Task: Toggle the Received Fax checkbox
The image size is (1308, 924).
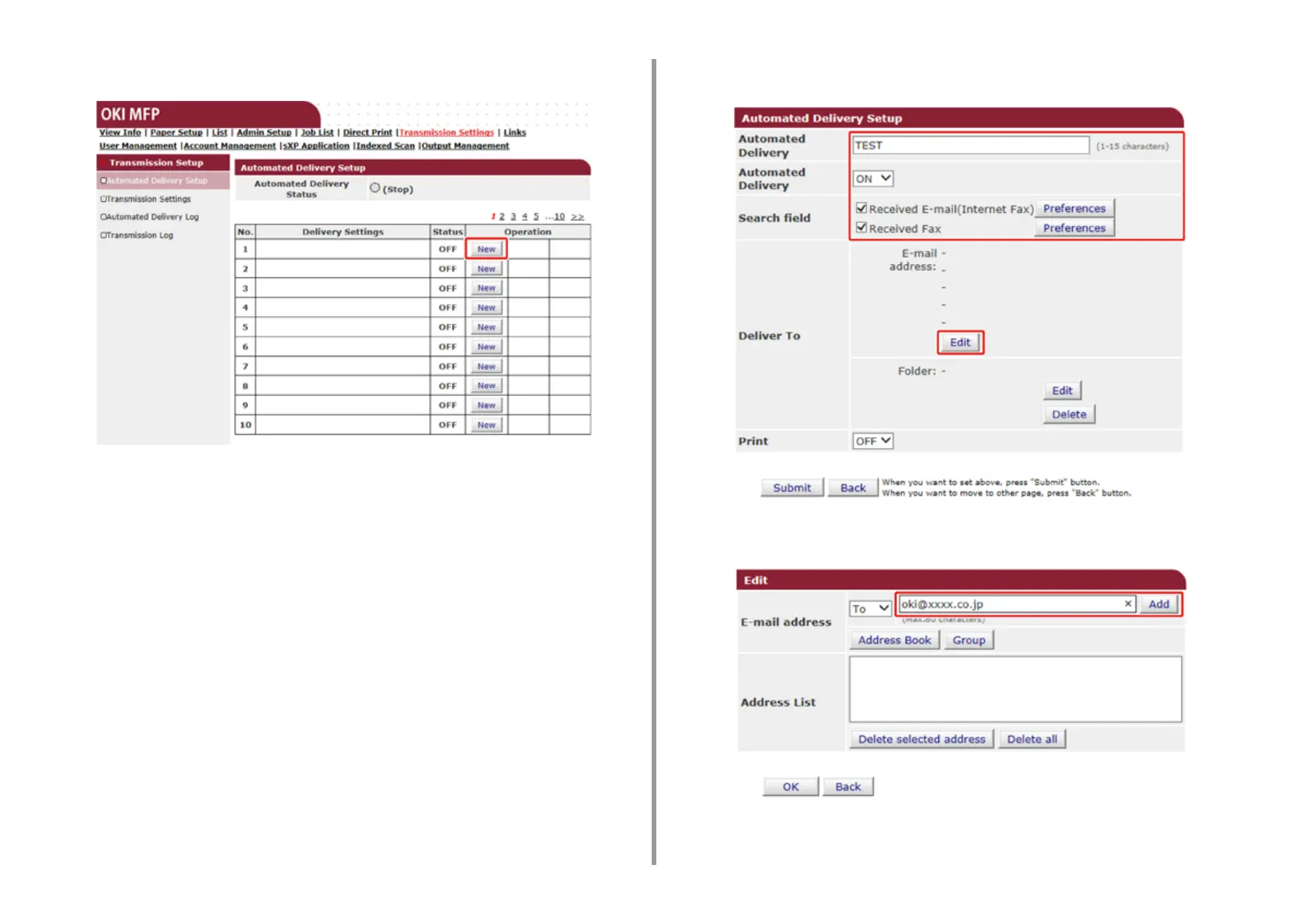Action: click(861, 228)
